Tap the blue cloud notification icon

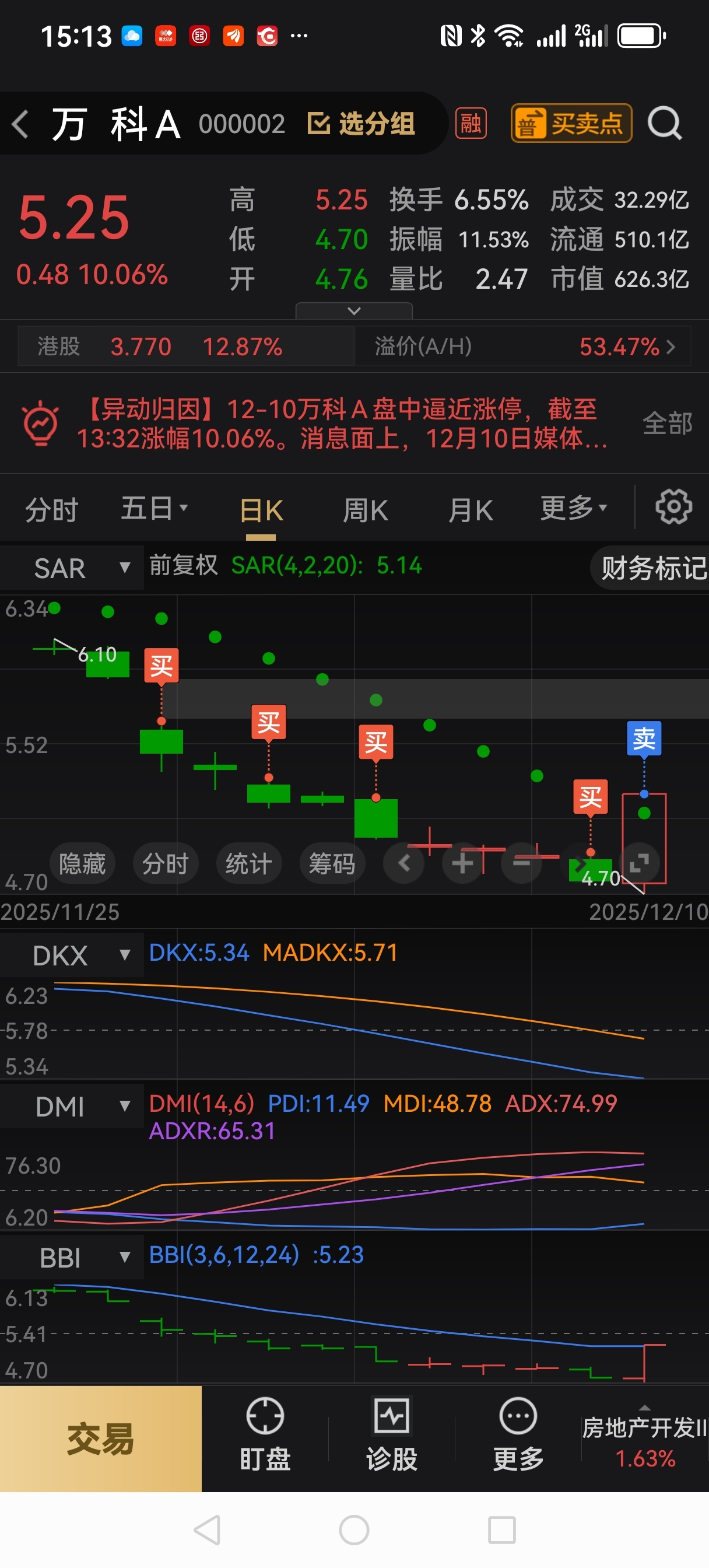click(x=132, y=36)
